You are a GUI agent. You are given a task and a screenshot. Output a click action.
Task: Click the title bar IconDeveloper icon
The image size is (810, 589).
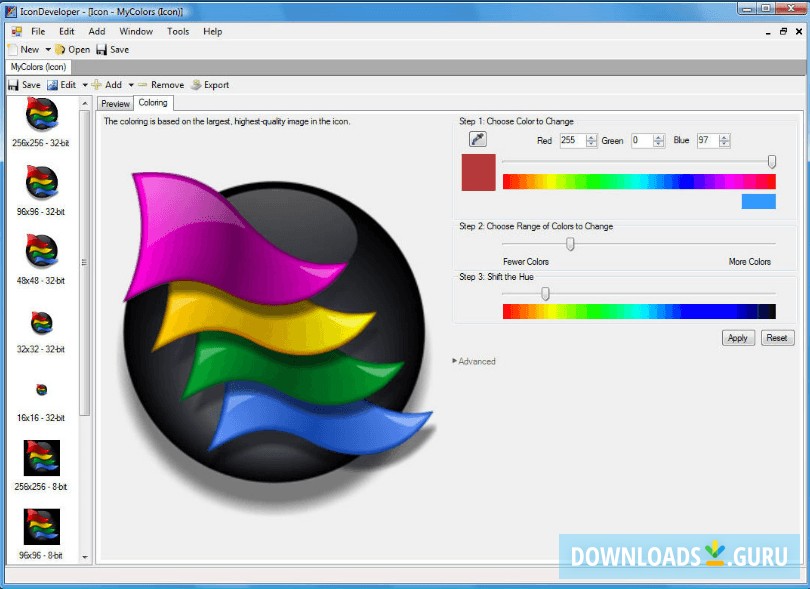[11, 11]
